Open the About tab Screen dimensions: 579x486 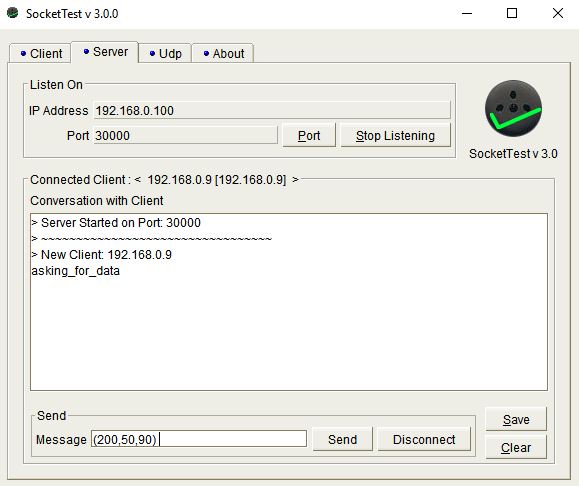(x=223, y=54)
